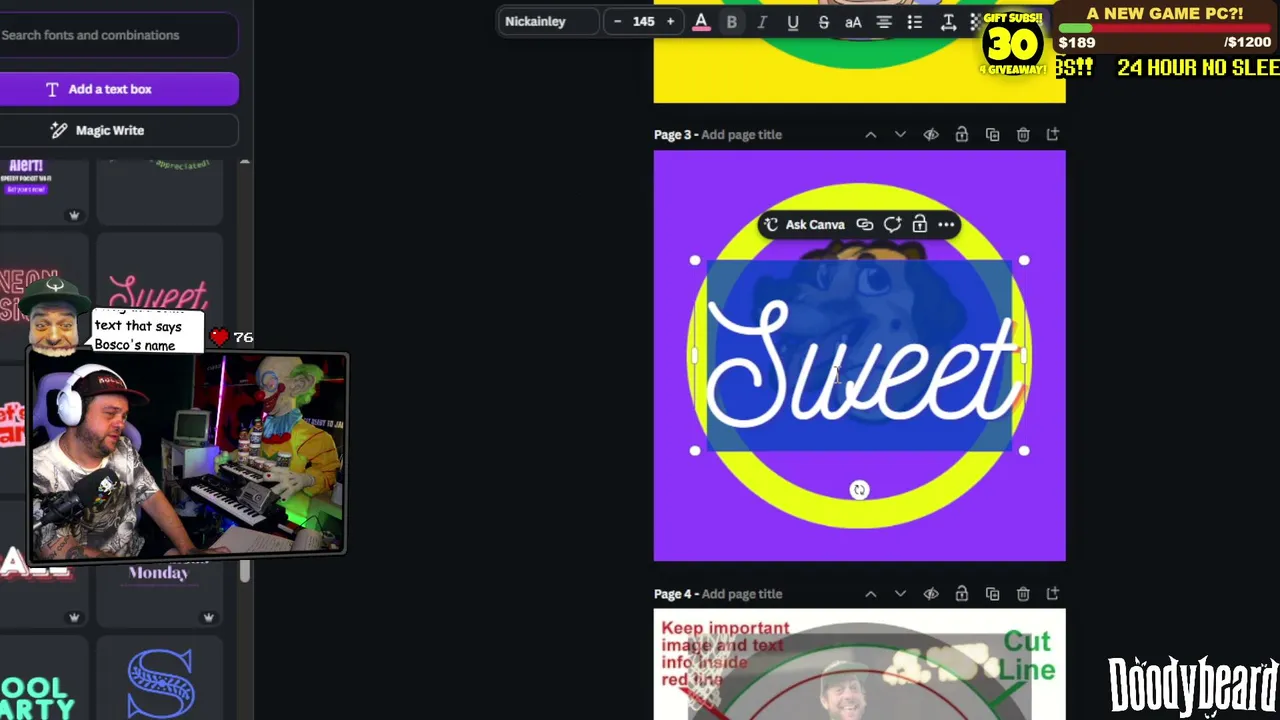Lock the selected Sweet text element
This screenshot has width=1280, height=720.
point(920,225)
